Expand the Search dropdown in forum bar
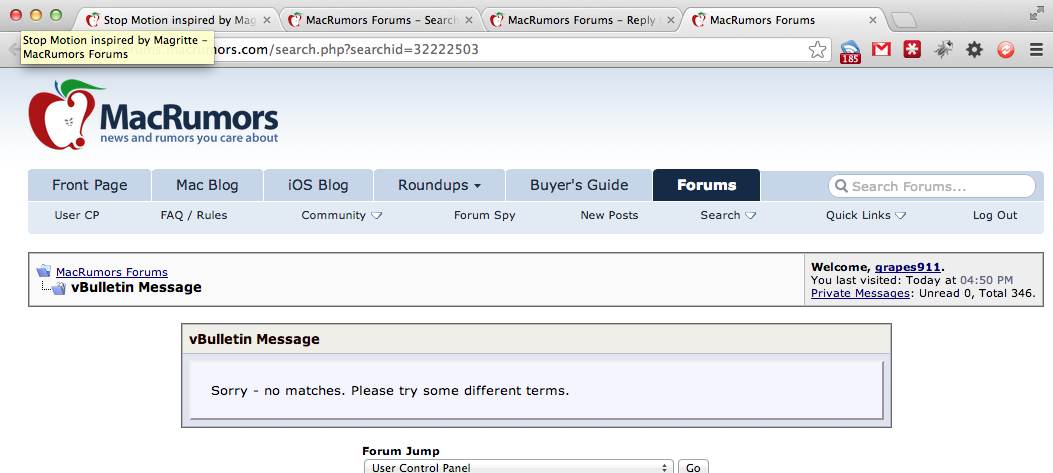The image size is (1053, 473). pos(728,216)
